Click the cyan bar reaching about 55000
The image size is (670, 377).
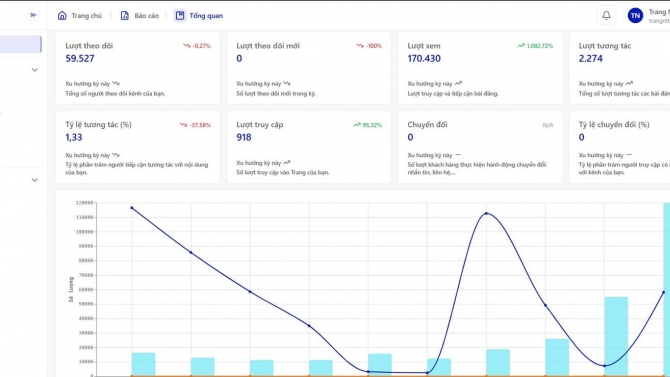[616, 336]
